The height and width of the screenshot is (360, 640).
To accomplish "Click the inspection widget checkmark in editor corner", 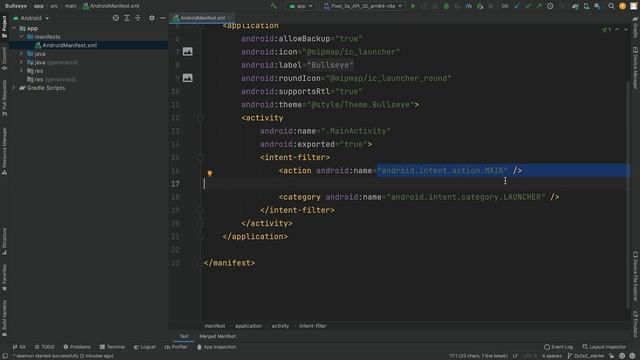I will click(x=607, y=29).
